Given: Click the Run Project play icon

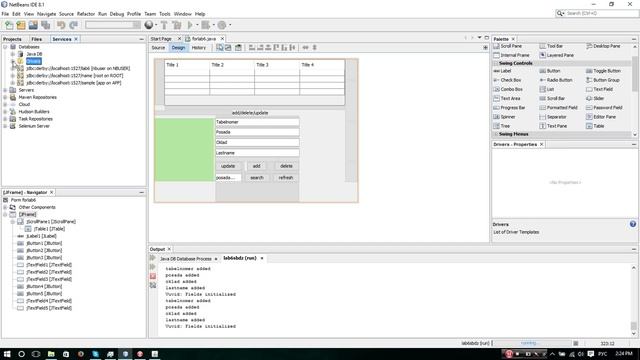Looking at the screenshot, I should tap(190, 25).
